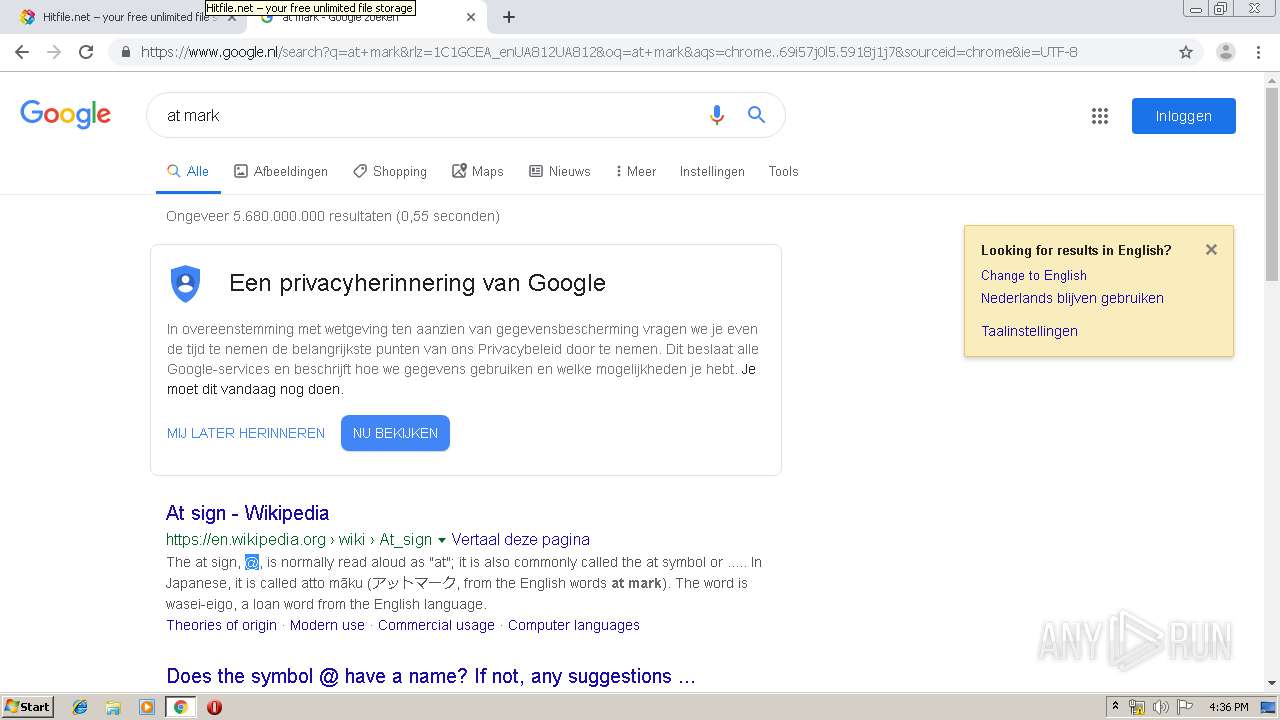Expand the Meer menu
1280x720 pixels.
click(636, 171)
